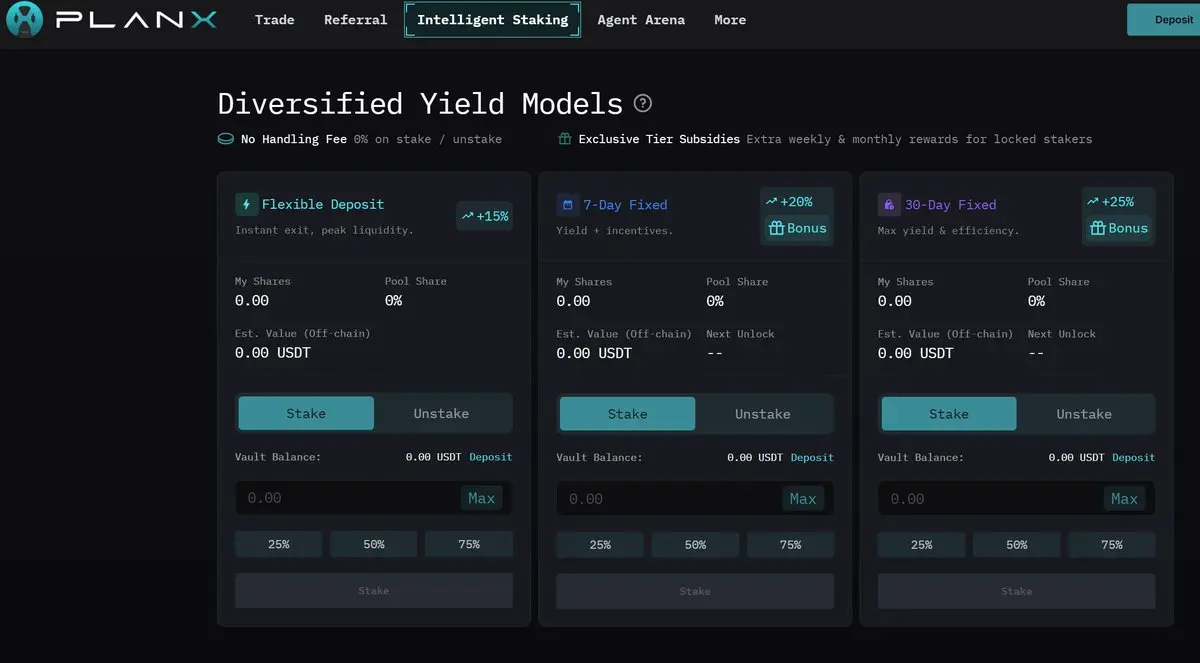Open the Referral tab
The height and width of the screenshot is (663, 1200).
click(x=355, y=20)
